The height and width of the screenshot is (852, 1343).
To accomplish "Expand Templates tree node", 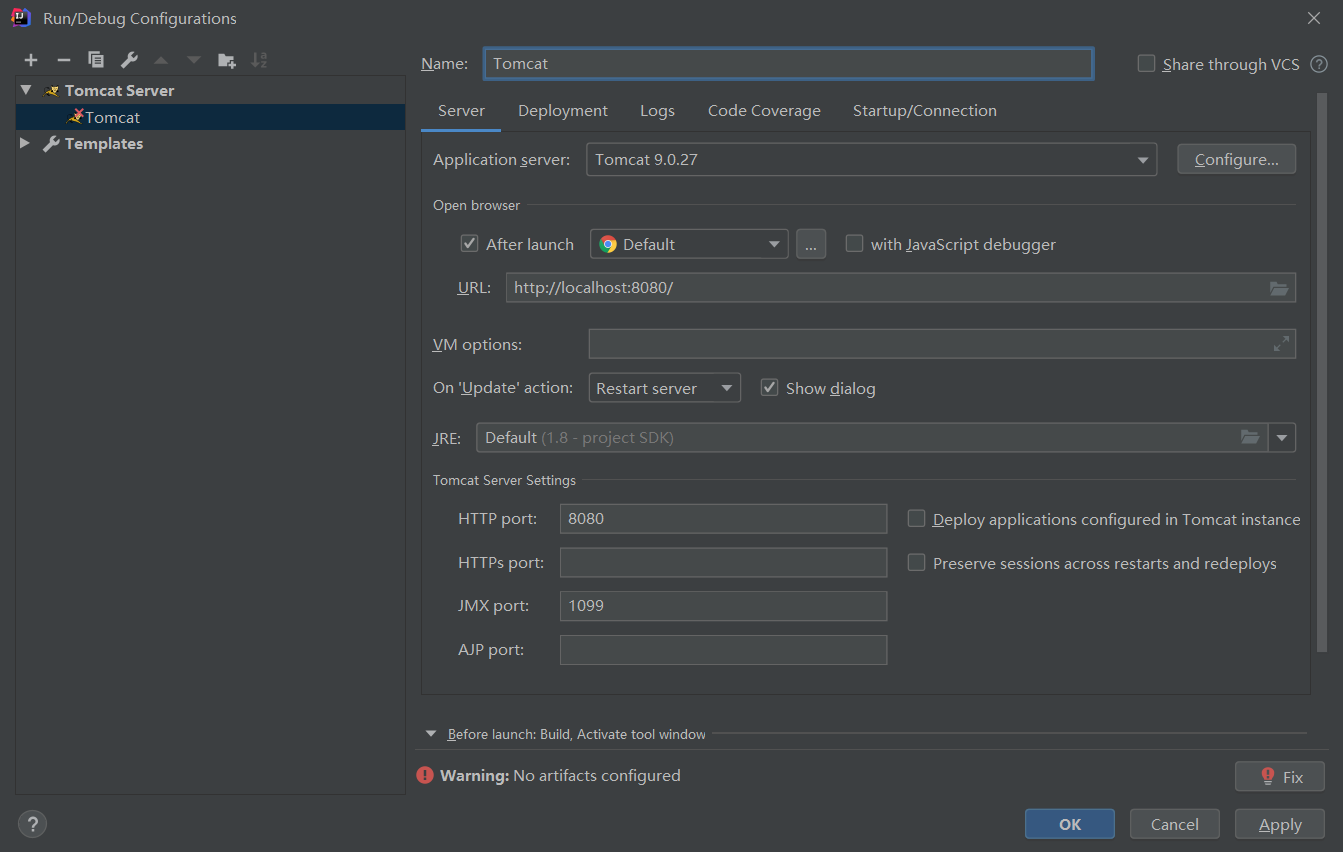I will 26,144.
